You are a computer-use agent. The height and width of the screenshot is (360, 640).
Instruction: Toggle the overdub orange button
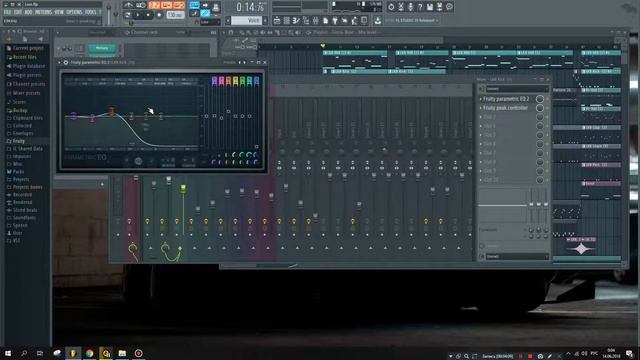(x=167, y=5)
